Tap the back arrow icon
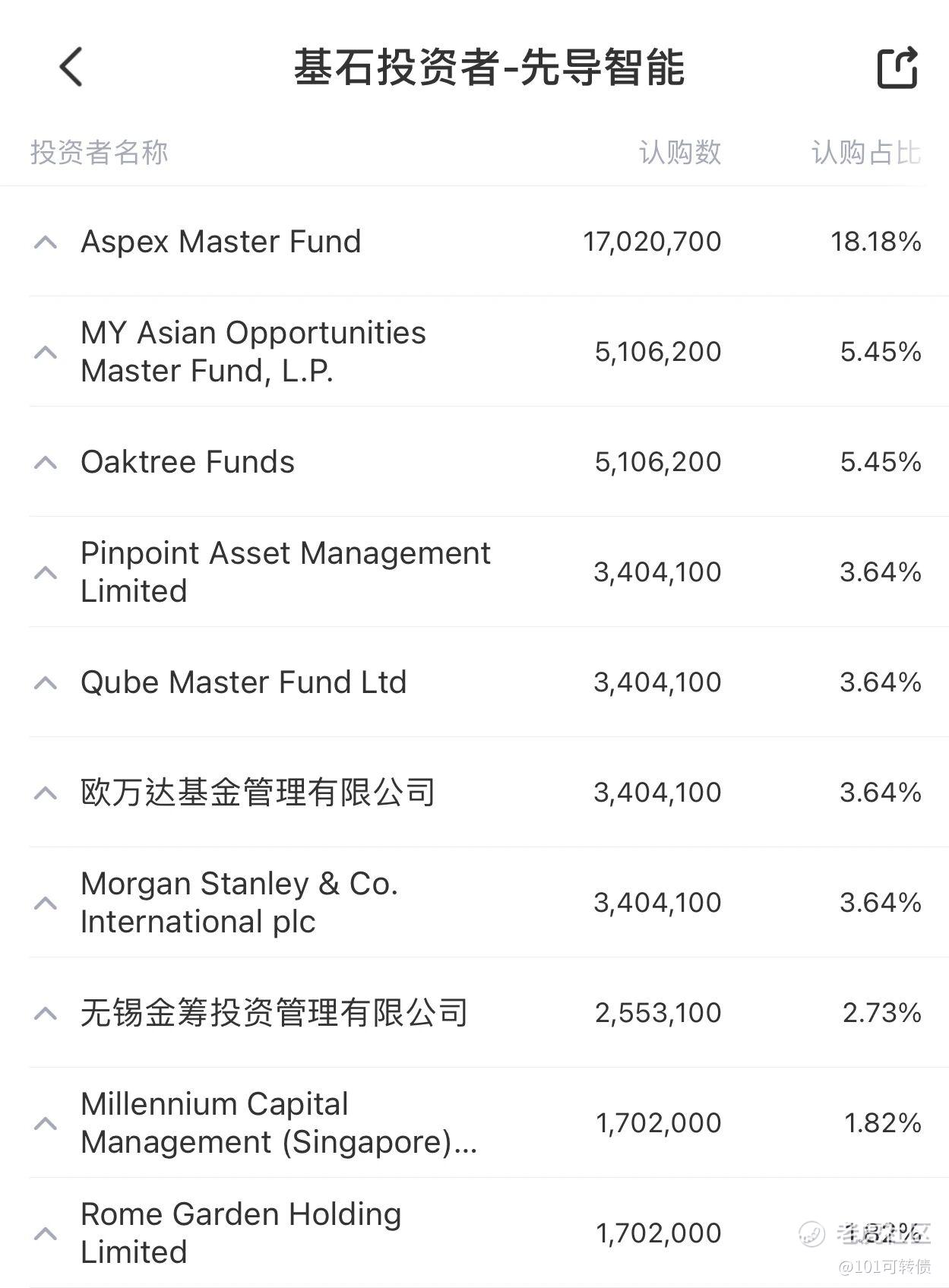Image resolution: width=949 pixels, height=1288 pixels. click(71, 67)
